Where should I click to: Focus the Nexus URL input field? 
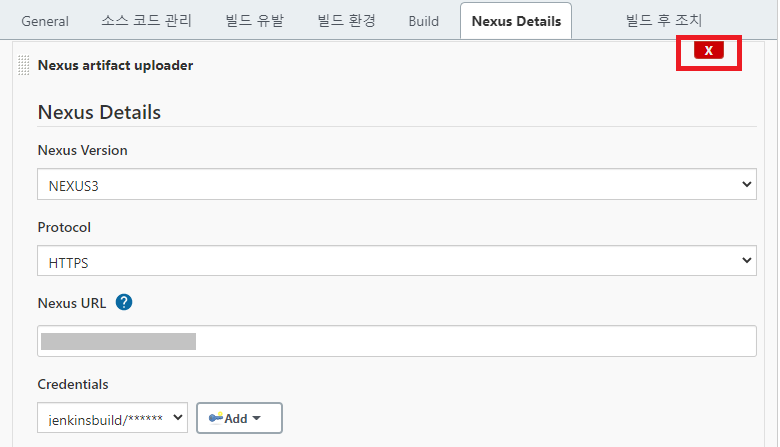(397, 341)
